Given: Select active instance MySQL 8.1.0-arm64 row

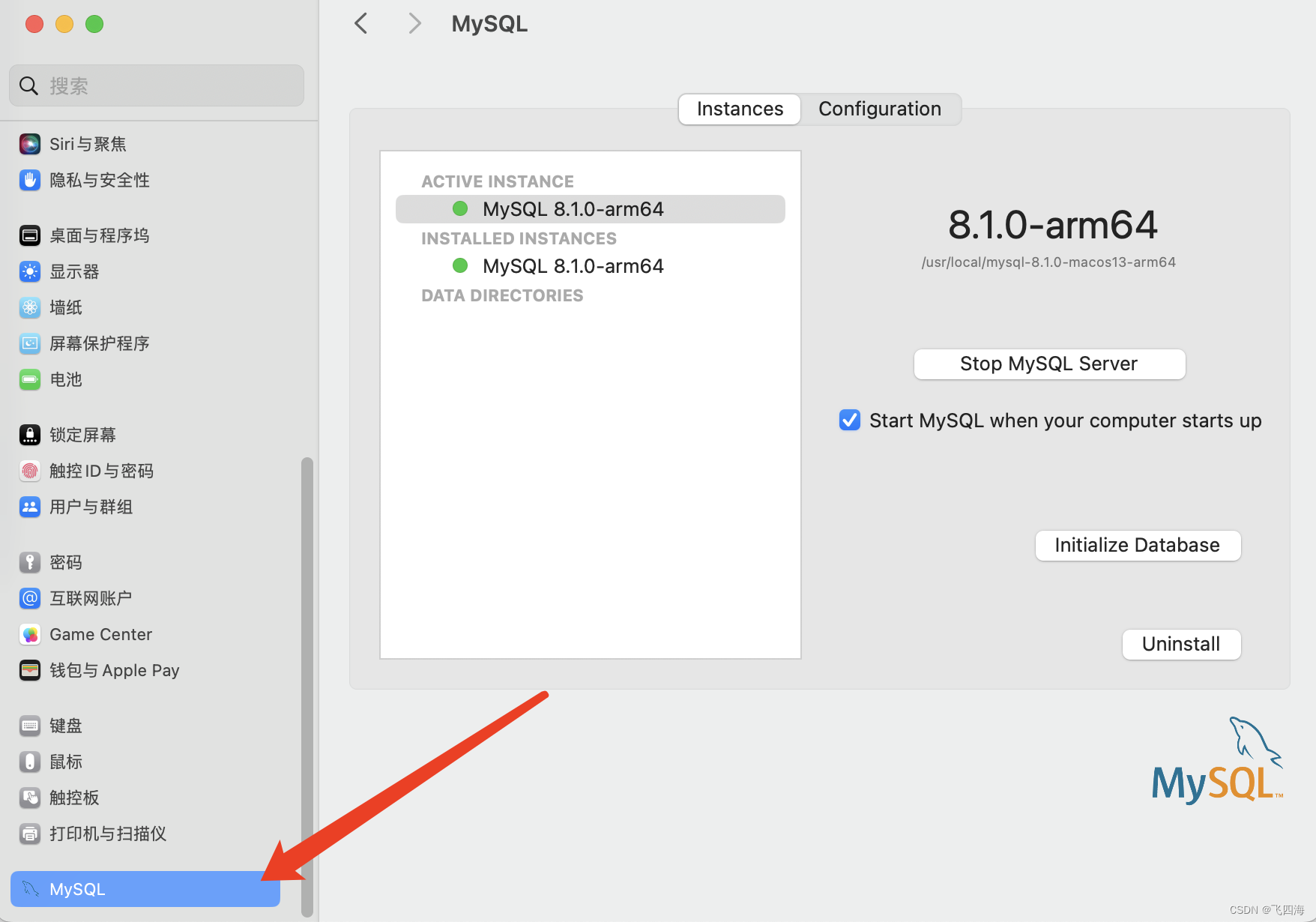Looking at the screenshot, I should [591, 209].
